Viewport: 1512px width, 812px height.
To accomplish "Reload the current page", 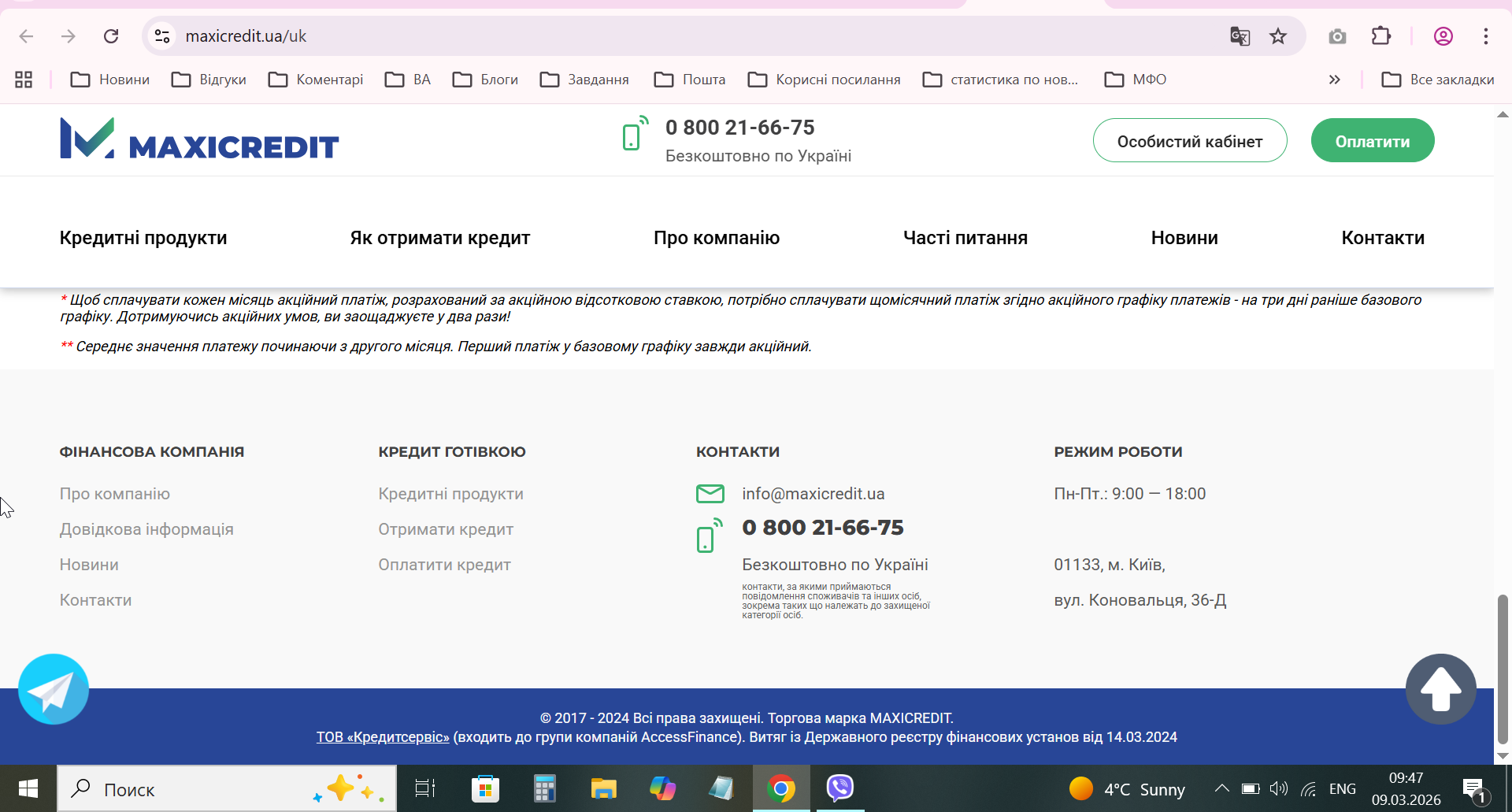I will point(111,36).
